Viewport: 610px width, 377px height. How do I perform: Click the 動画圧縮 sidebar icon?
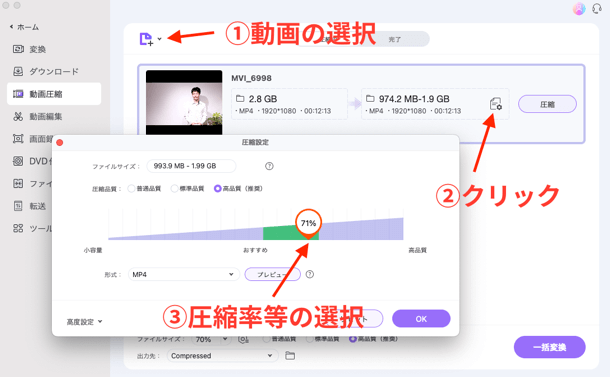pyautogui.click(x=18, y=94)
